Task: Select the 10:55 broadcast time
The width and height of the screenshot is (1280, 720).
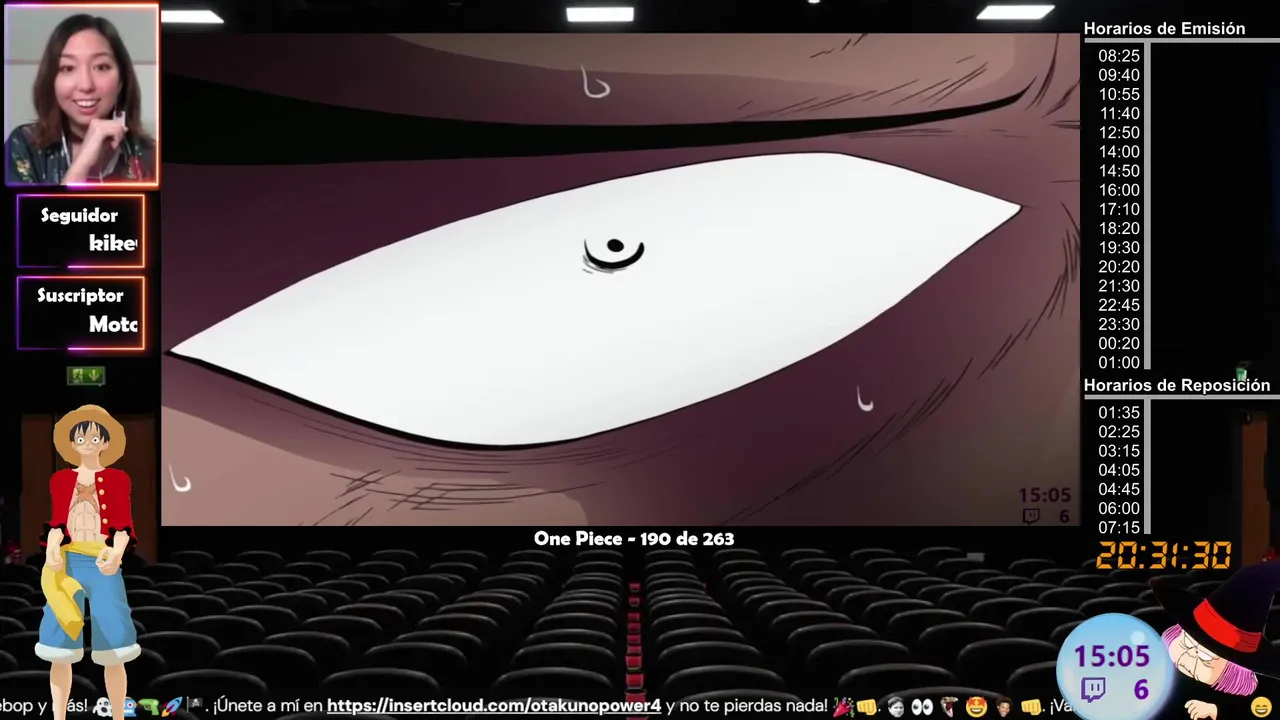Action: coord(1119,94)
